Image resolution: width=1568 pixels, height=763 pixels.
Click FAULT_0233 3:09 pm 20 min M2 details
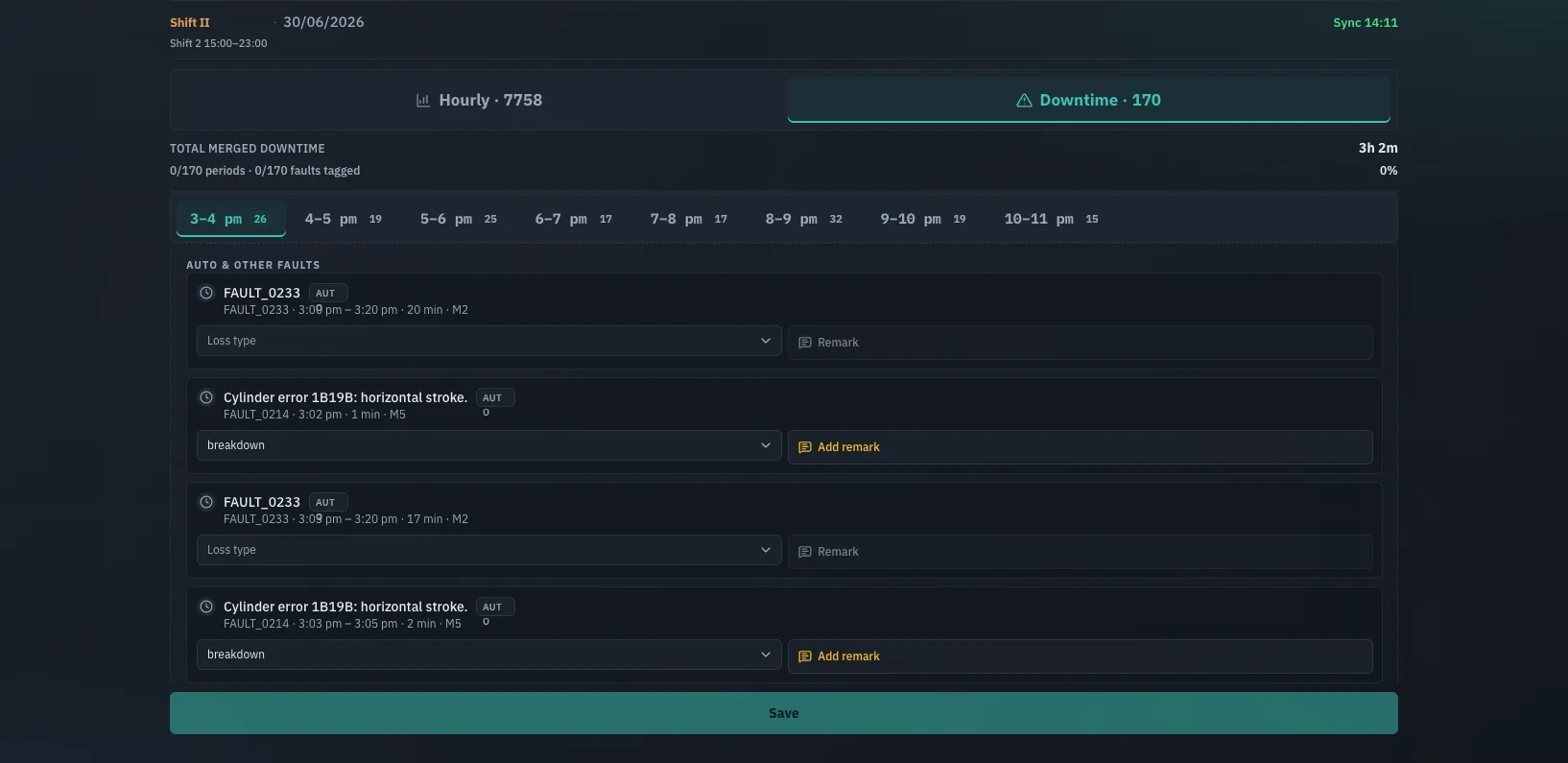tap(345, 310)
